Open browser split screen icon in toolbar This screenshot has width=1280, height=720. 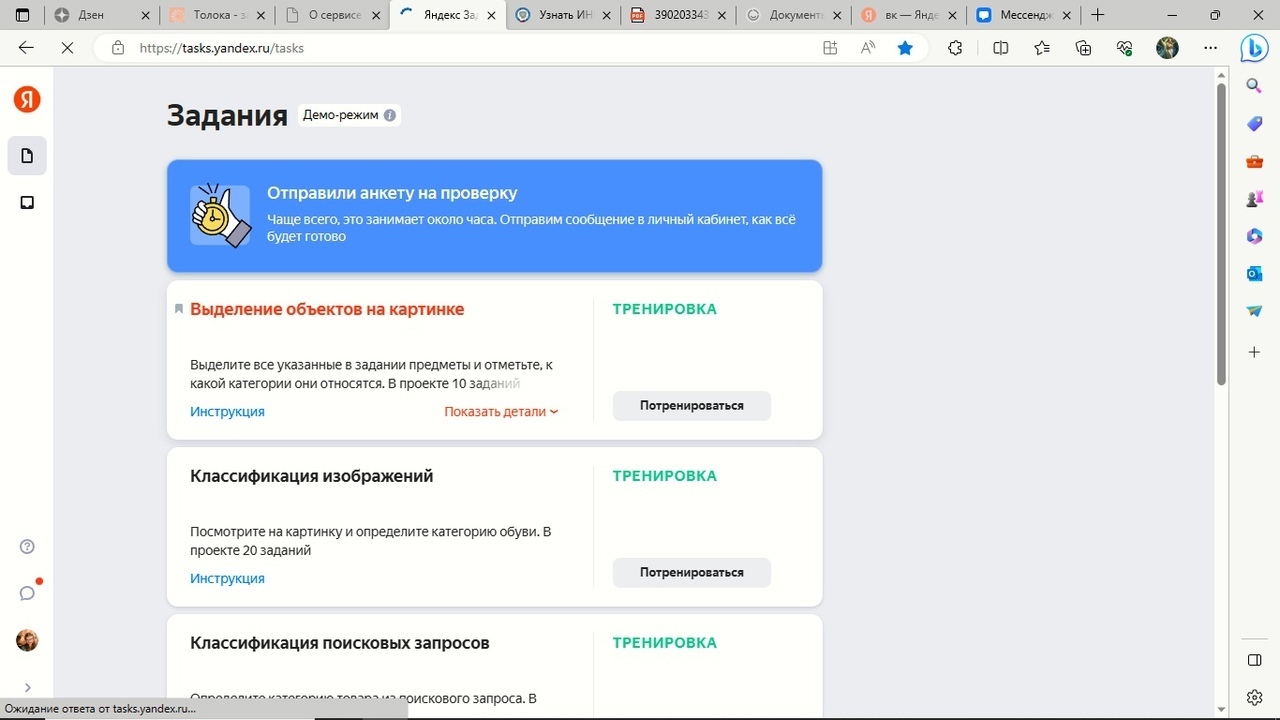coord(1000,47)
